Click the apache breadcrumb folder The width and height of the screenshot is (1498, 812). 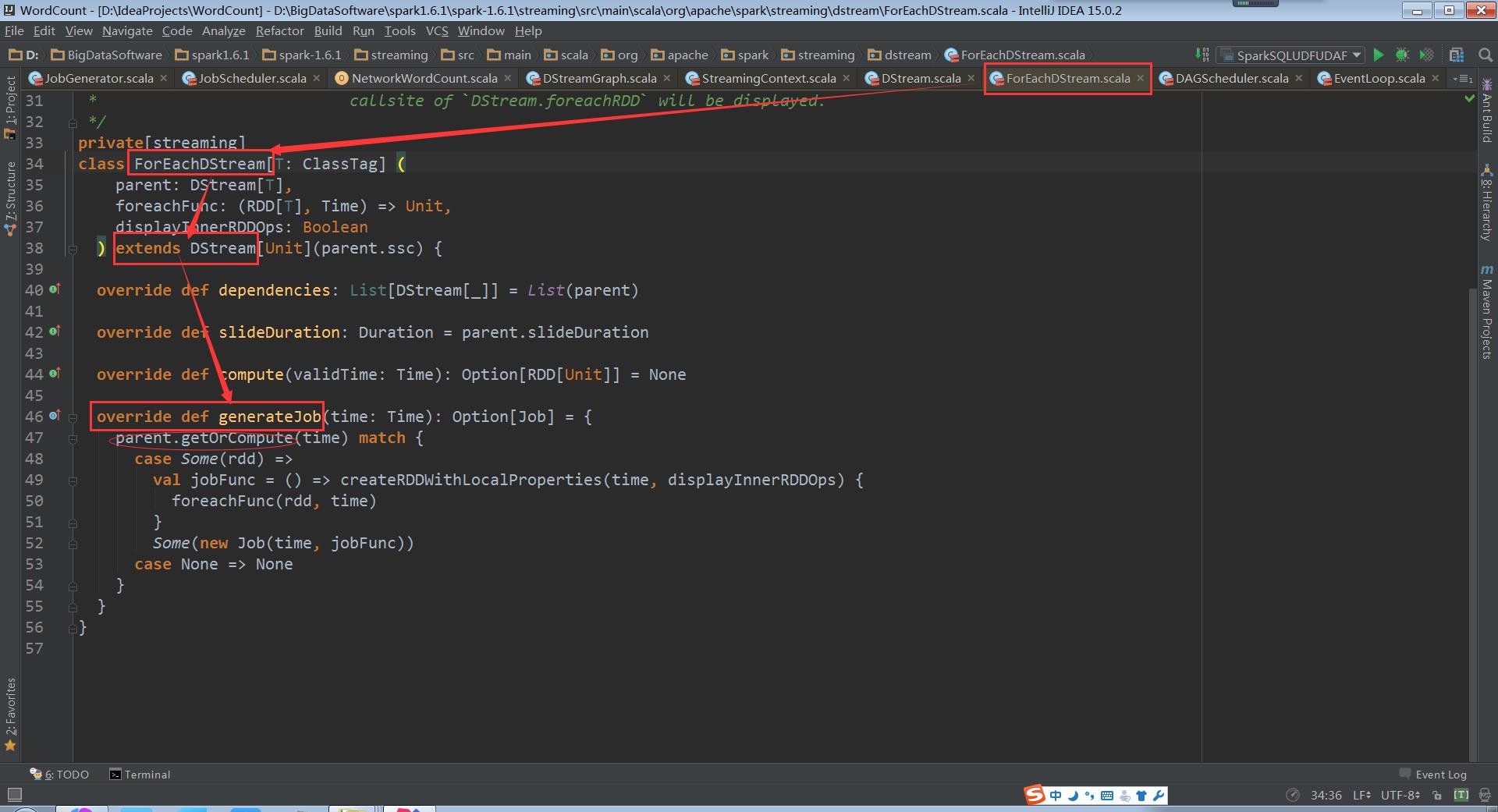click(x=680, y=55)
